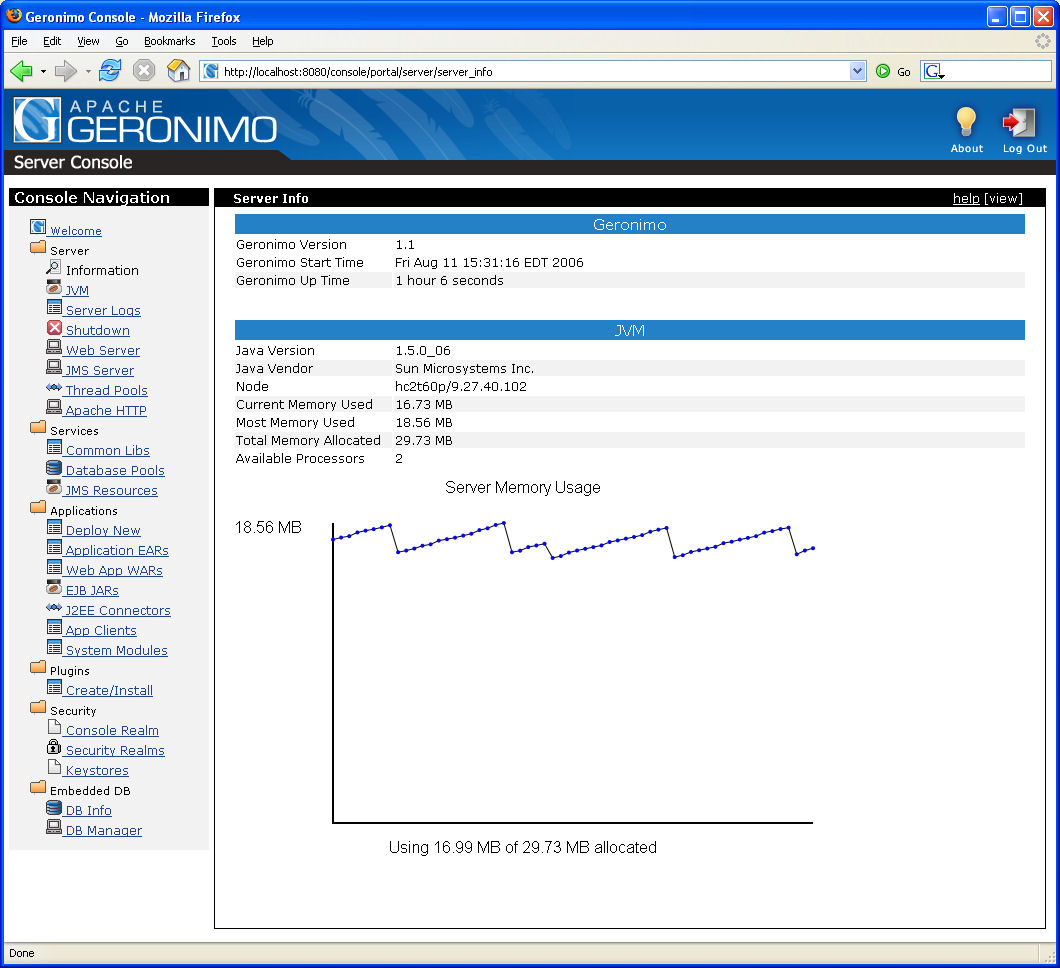The height and width of the screenshot is (968, 1060).
Task: Open the Common Libs link
Action: click(107, 450)
